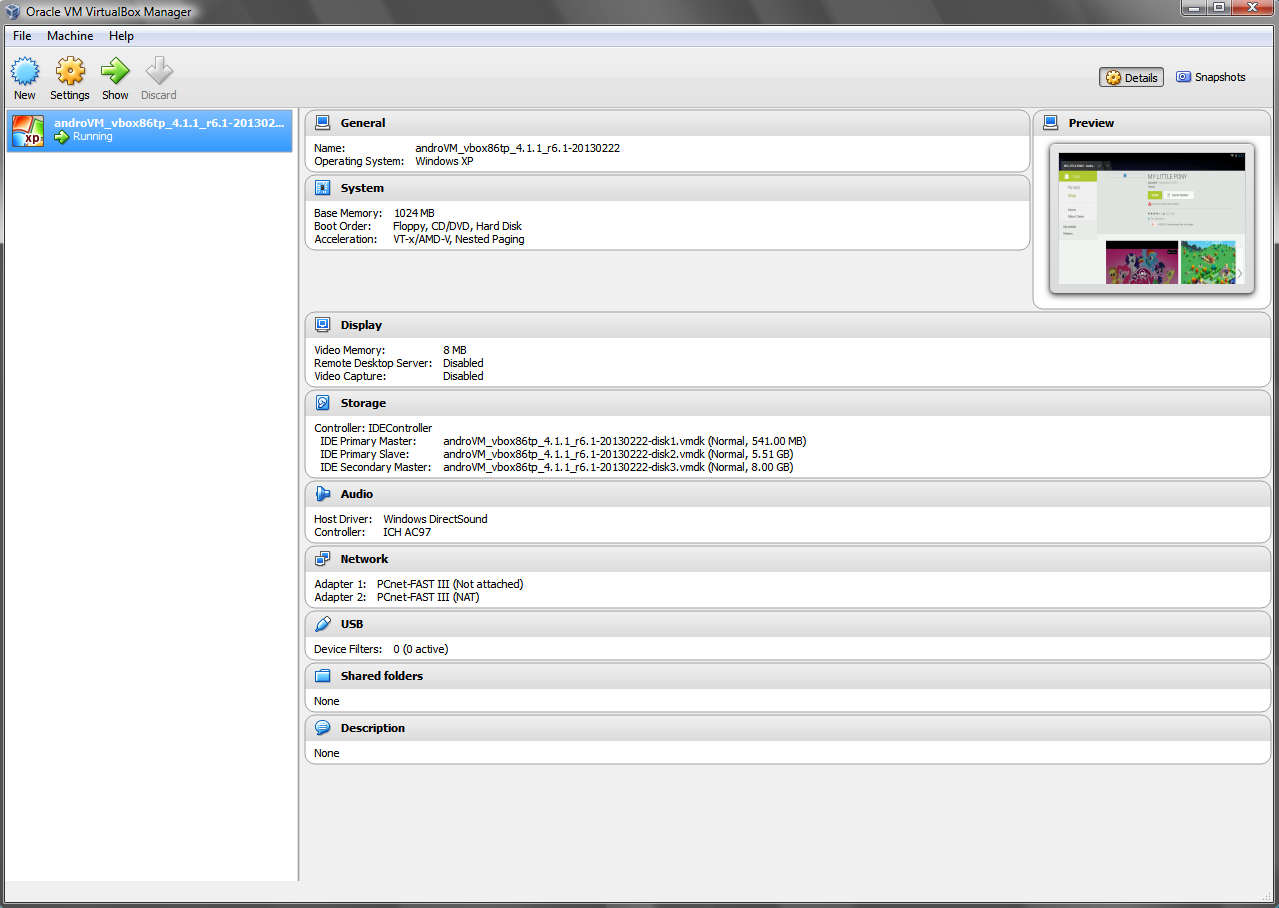Collapse the Preview section header

point(1152,123)
